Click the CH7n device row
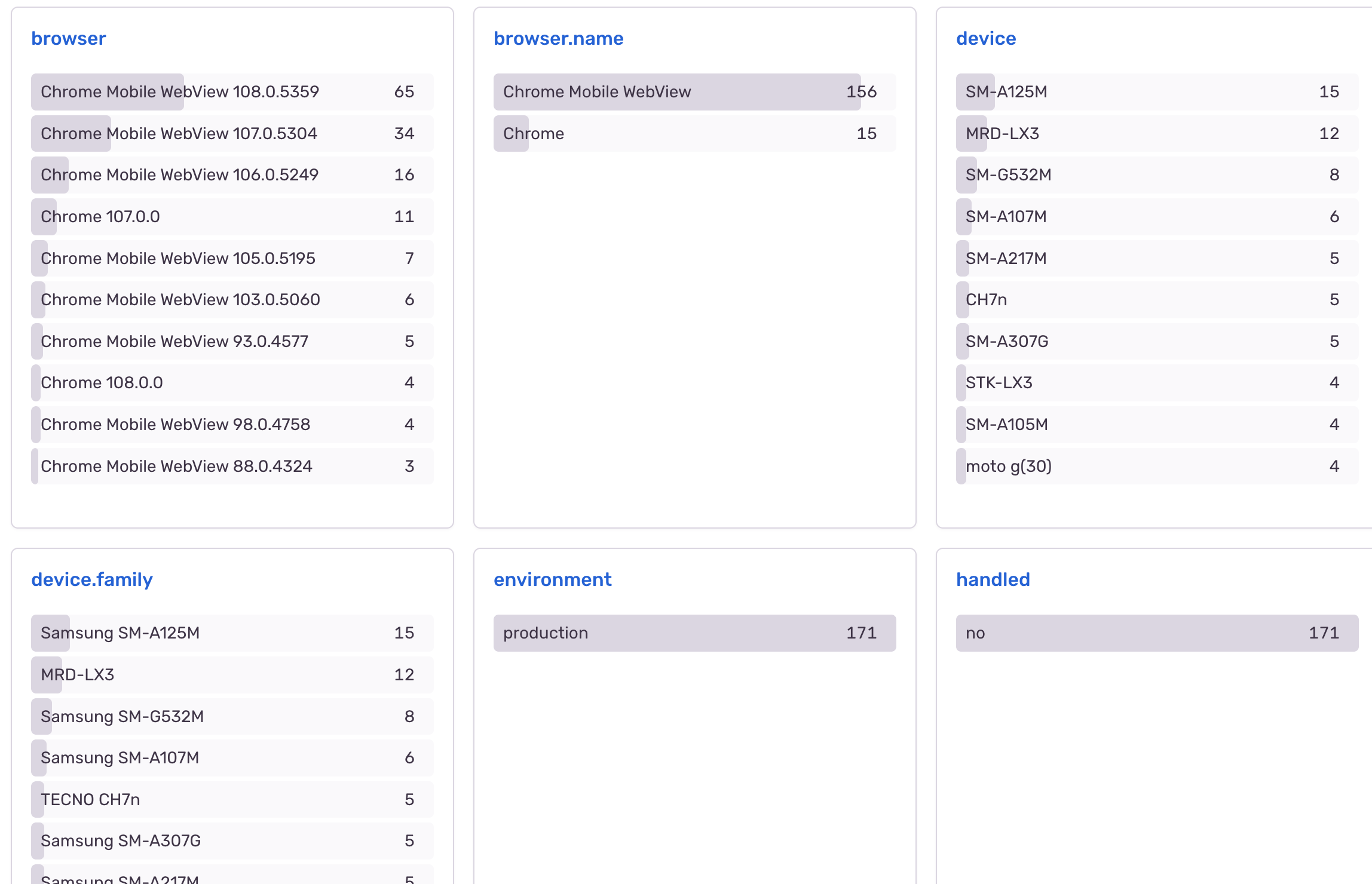This screenshot has width=1372, height=884. tap(1156, 300)
